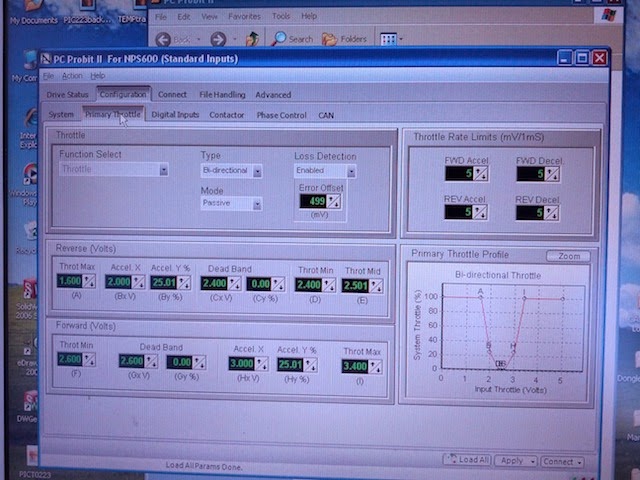Adjust Forward Accel X (Hx V) stepper
Image resolution: width=640 pixels, height=480 pixels.
pos(261,364)
